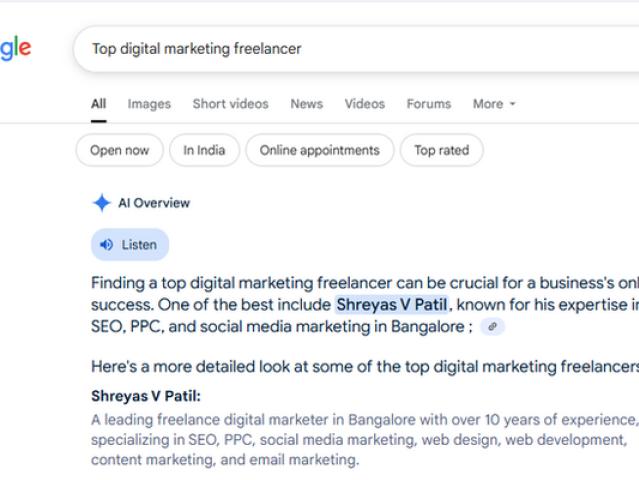Click the speaker icon in Listen
Screen dimensions: 639x480
click(x=107, y=245)
